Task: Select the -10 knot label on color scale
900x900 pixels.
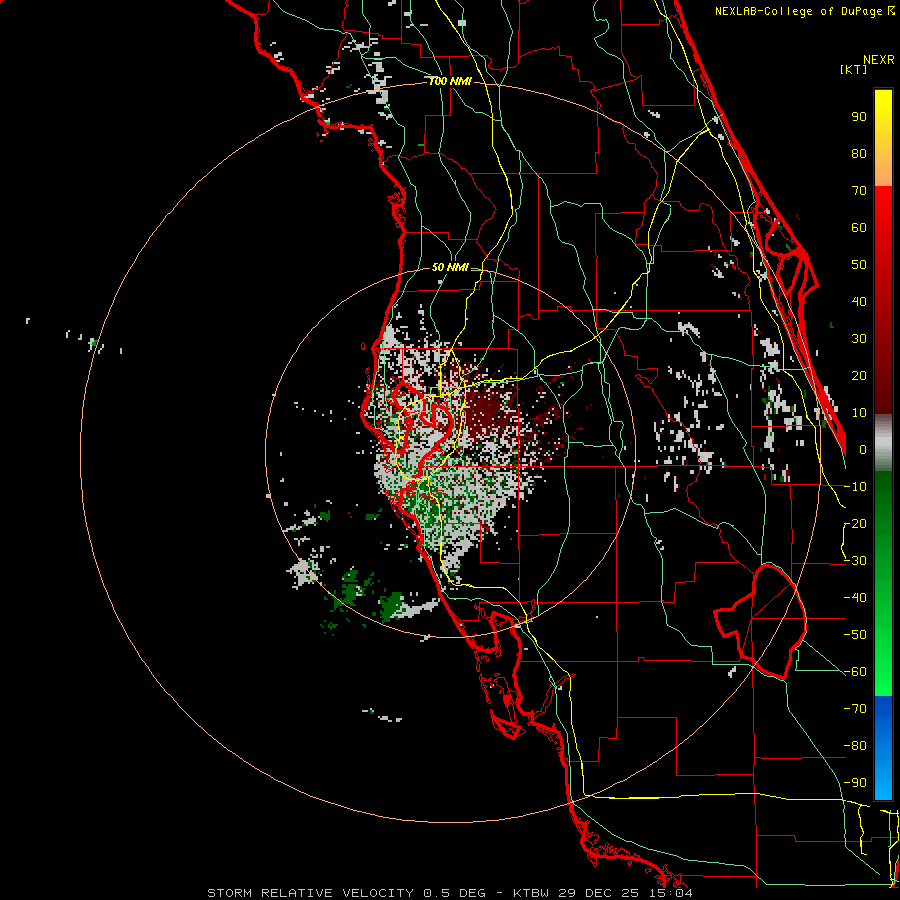Action: [855, 487]
